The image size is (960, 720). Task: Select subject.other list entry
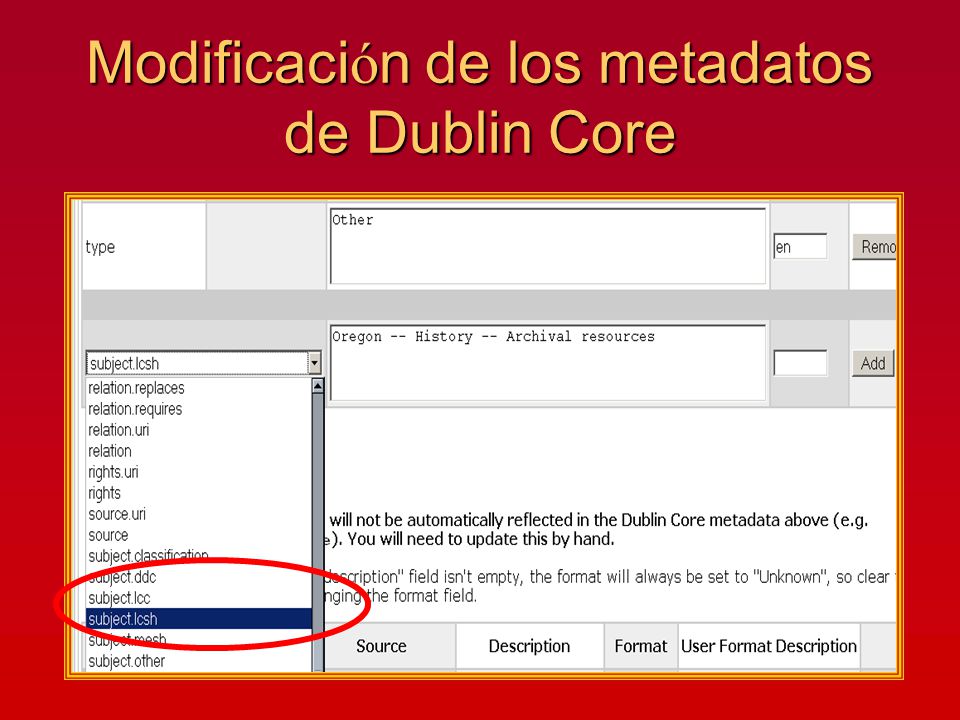coord(199,661)
